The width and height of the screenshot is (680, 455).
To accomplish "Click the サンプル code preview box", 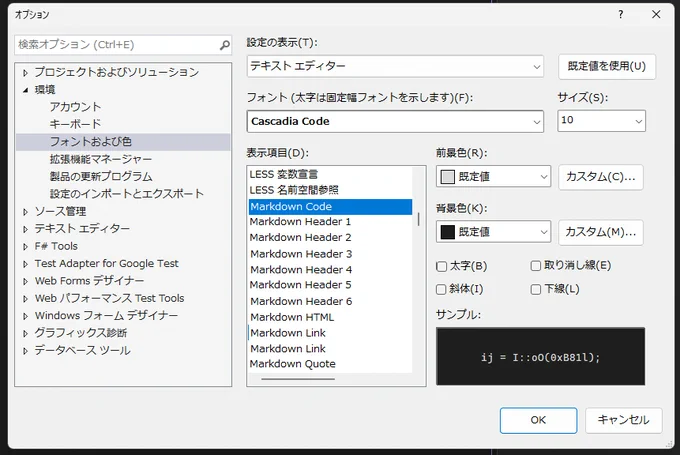I will (540, 357).
